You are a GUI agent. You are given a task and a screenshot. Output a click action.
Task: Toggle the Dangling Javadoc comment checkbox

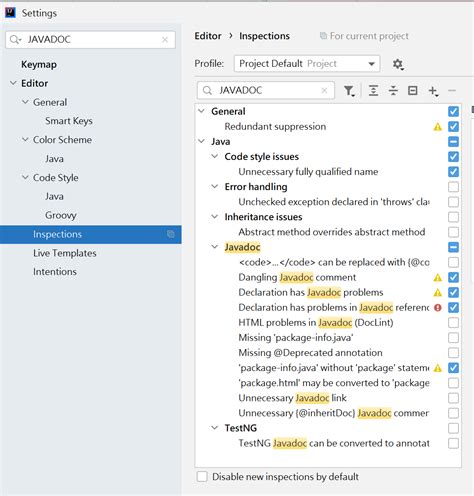pos(453,277)
